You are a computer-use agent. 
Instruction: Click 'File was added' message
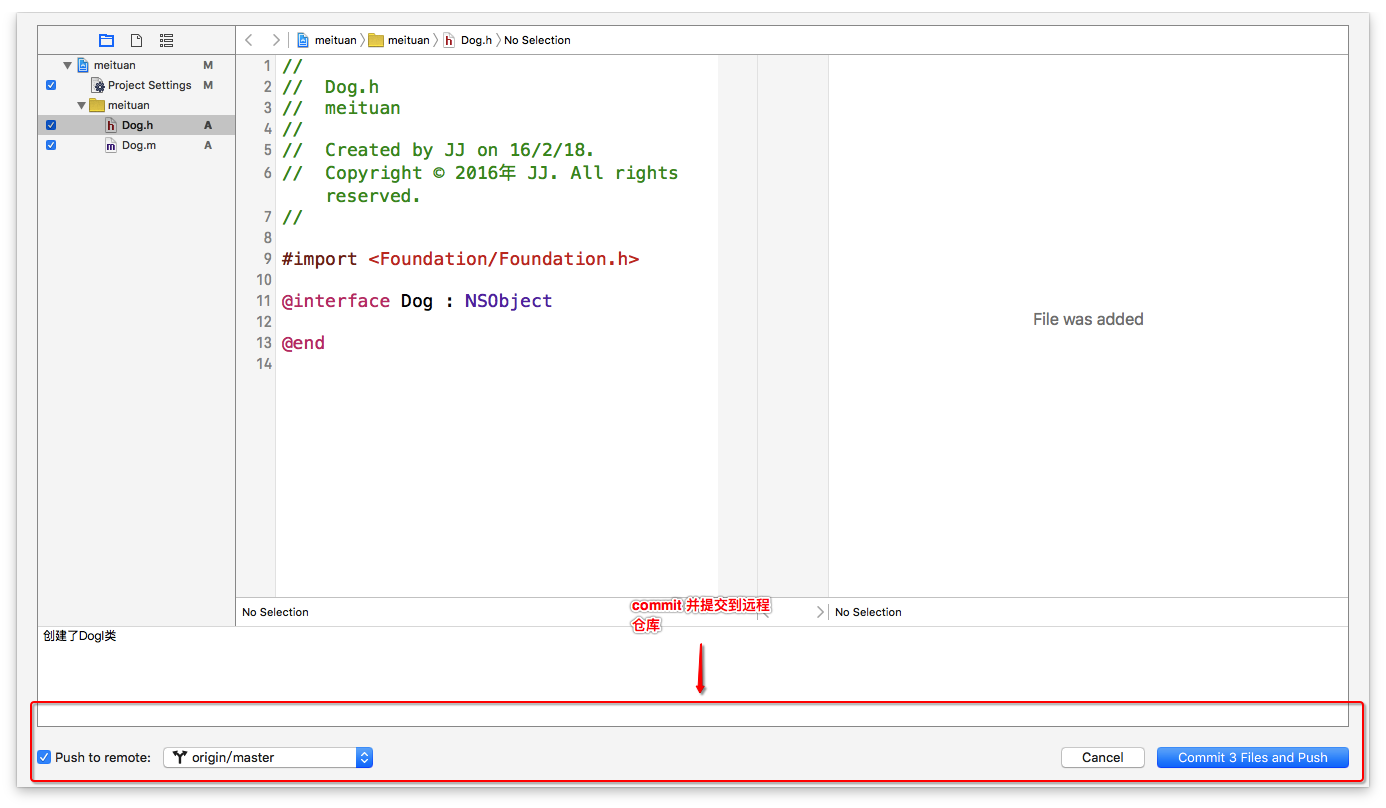[x=1088, y=320]
